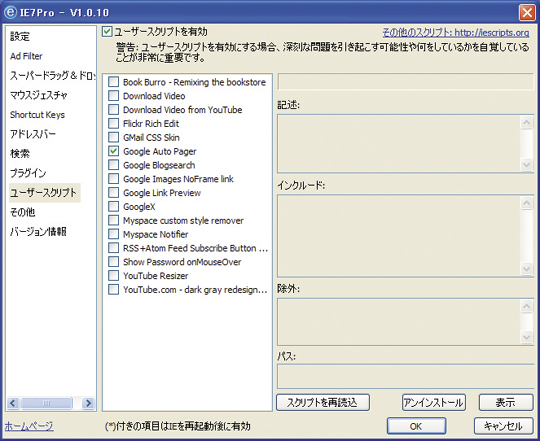Click the スクリプトを再読込 button
Viewport: 540px width, 441px height.
click(x=323, y=402)
